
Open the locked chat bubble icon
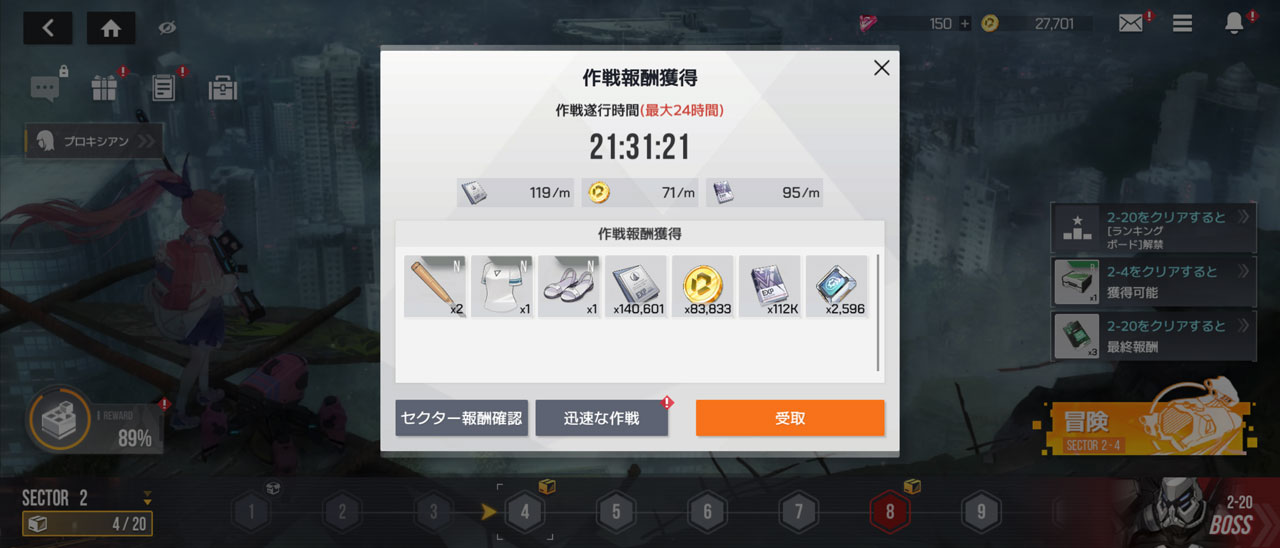click(x=46, y=88)
